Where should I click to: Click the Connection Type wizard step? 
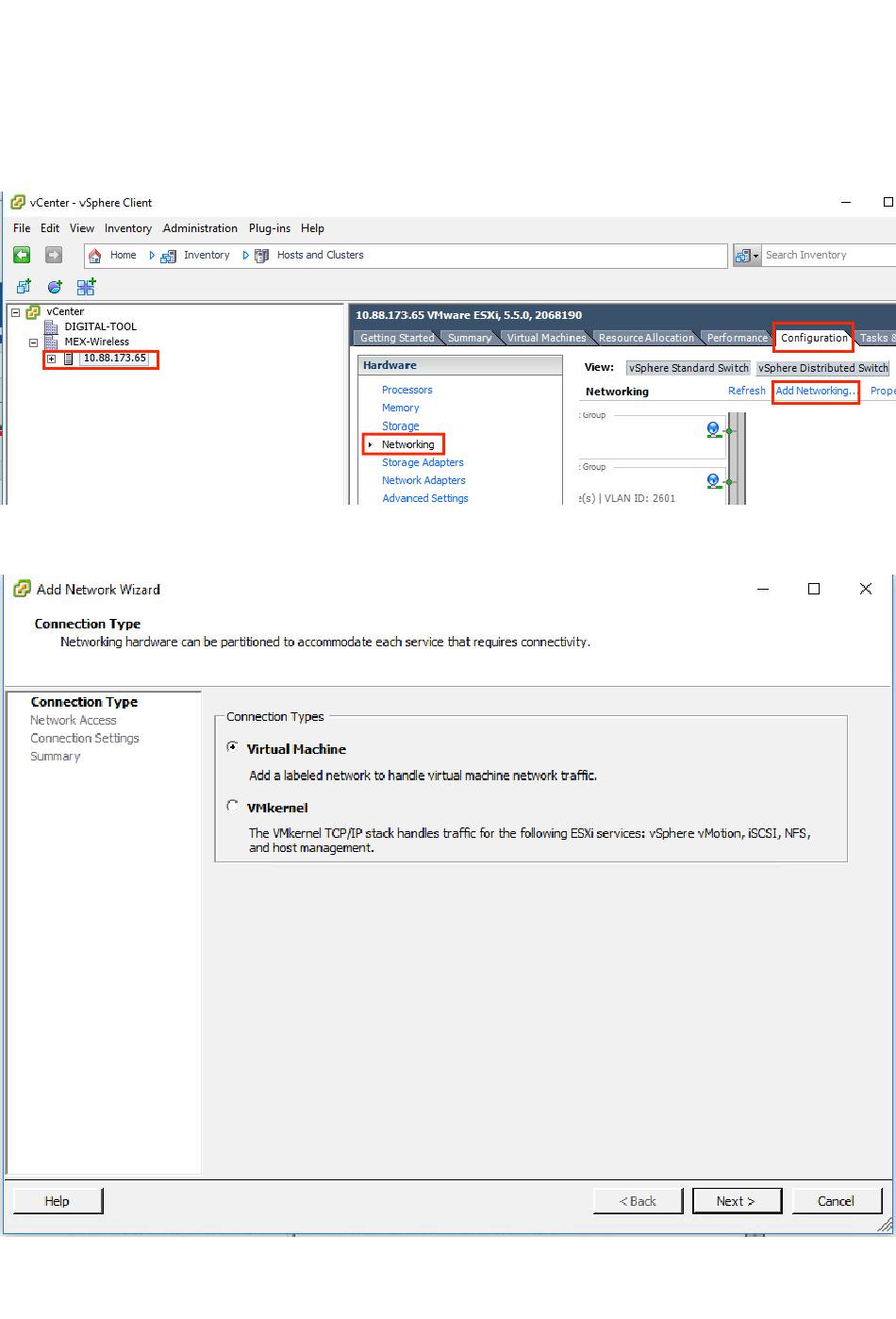tap(84, 702)
